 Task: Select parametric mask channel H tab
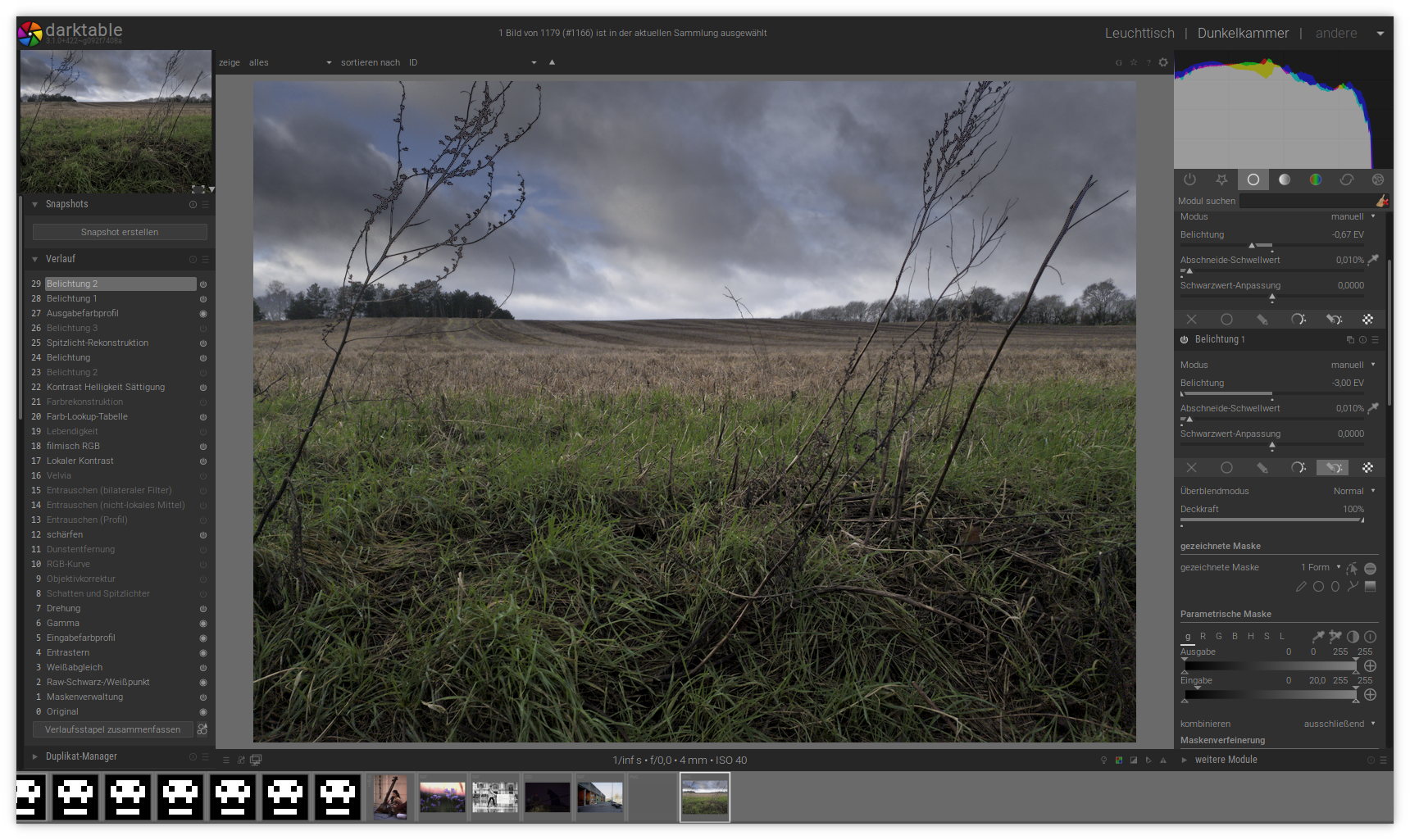(1250, 636)
